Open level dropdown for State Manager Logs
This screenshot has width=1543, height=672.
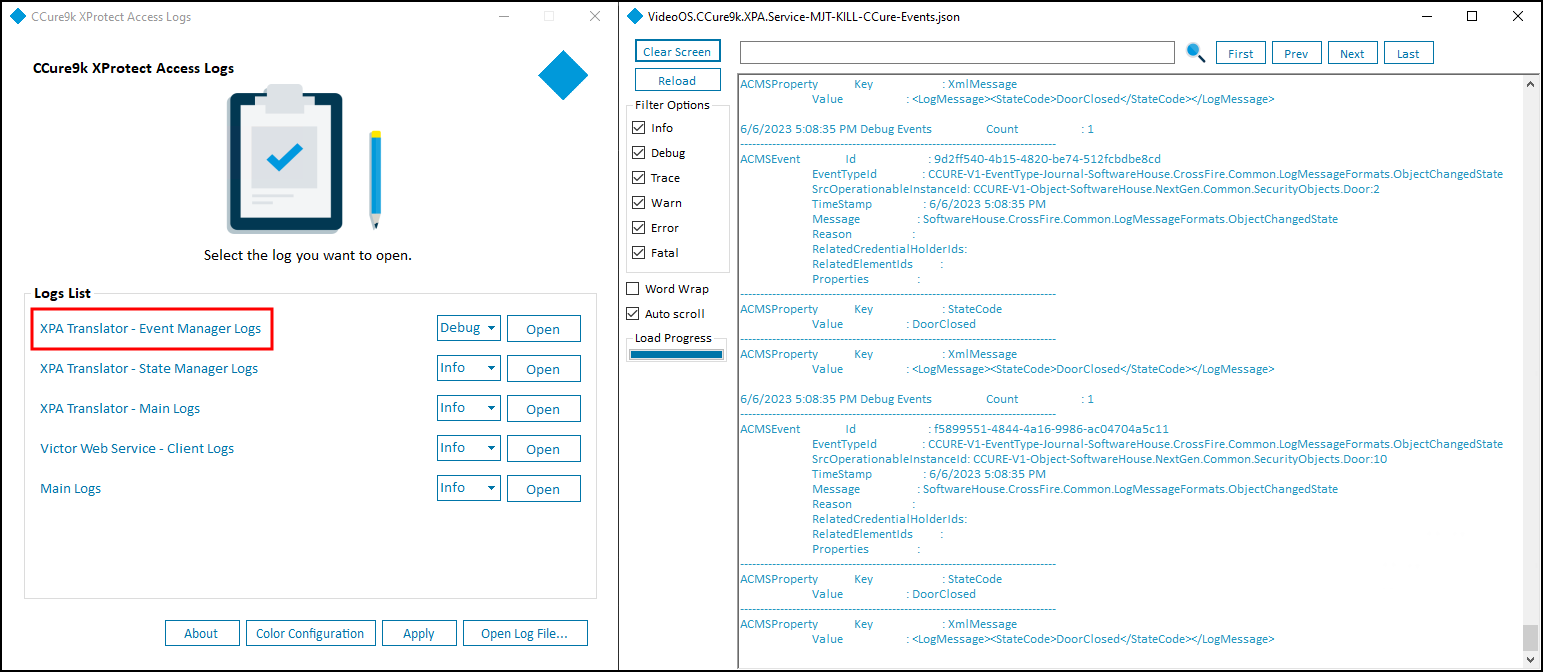[468, 368]
